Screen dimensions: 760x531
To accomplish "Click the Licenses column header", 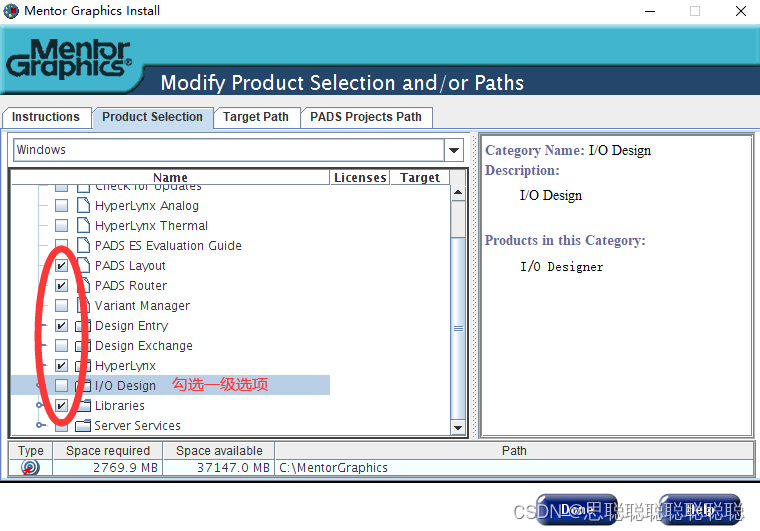I will click(360, 178).
